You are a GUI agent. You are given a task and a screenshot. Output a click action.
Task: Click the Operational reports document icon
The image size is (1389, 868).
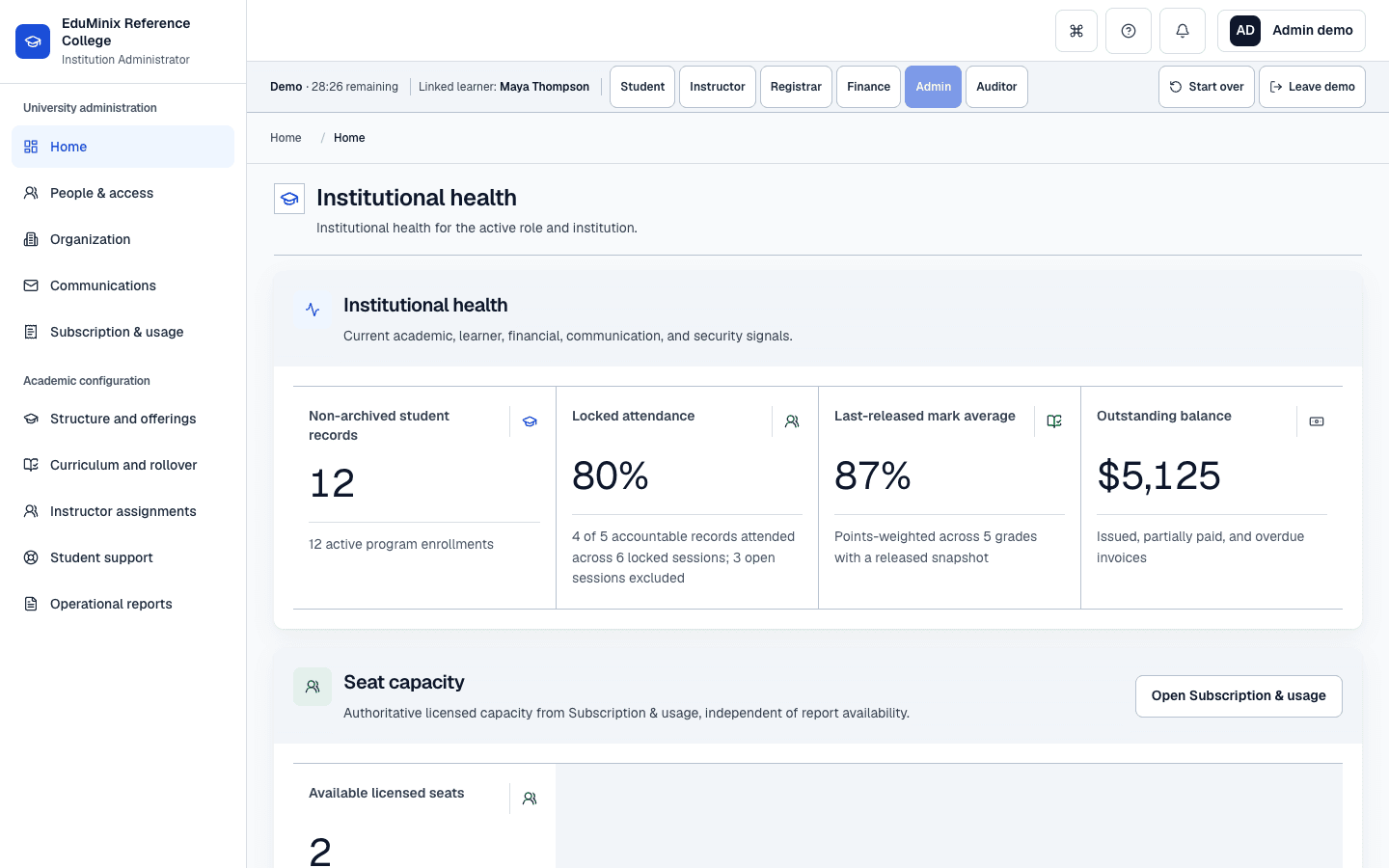(31, 604)
